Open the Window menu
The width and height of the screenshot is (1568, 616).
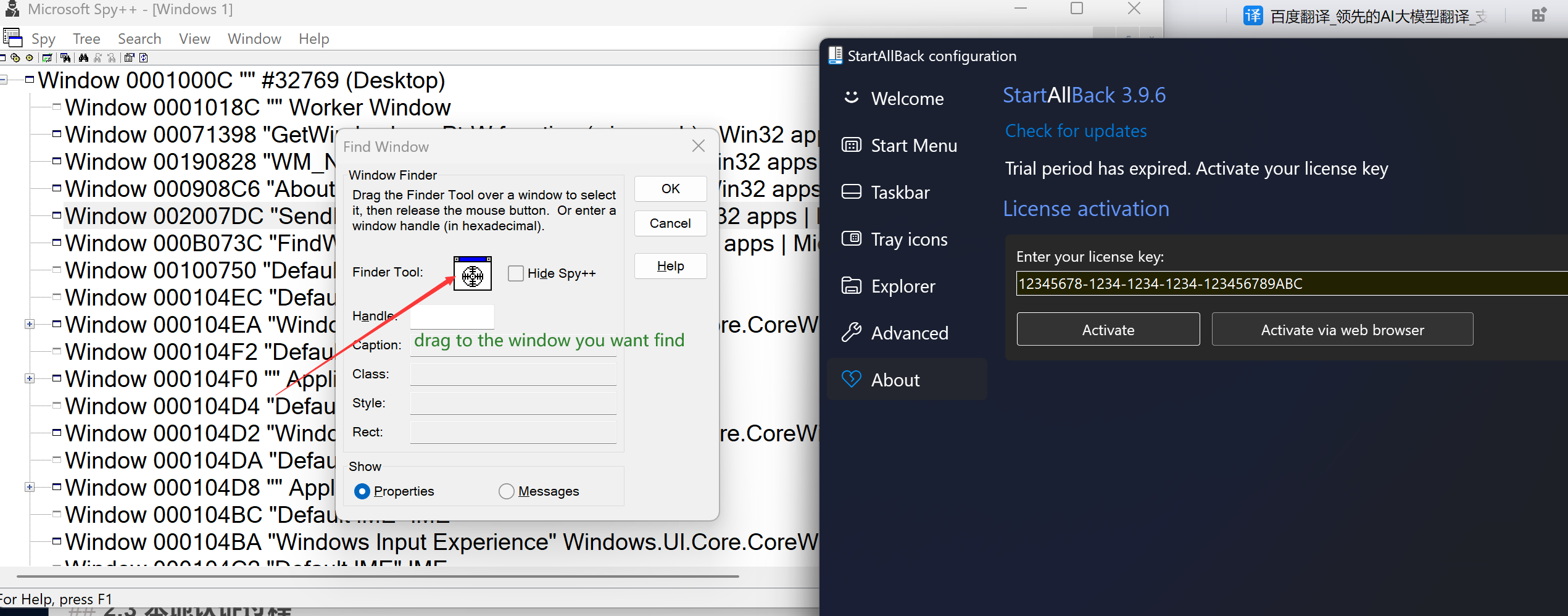[254, 39]
